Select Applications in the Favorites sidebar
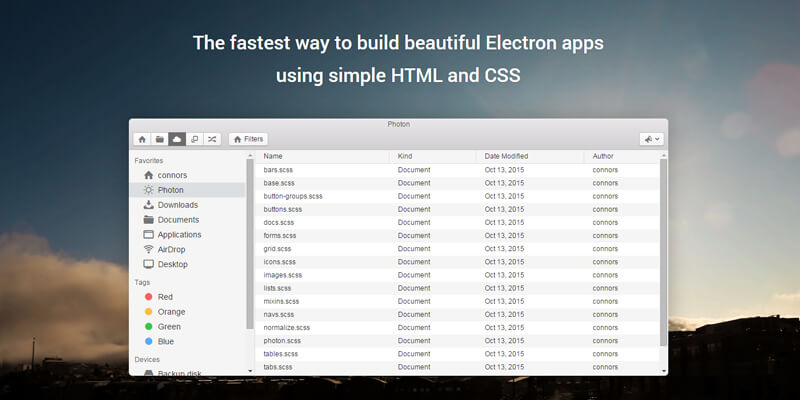 179,234
